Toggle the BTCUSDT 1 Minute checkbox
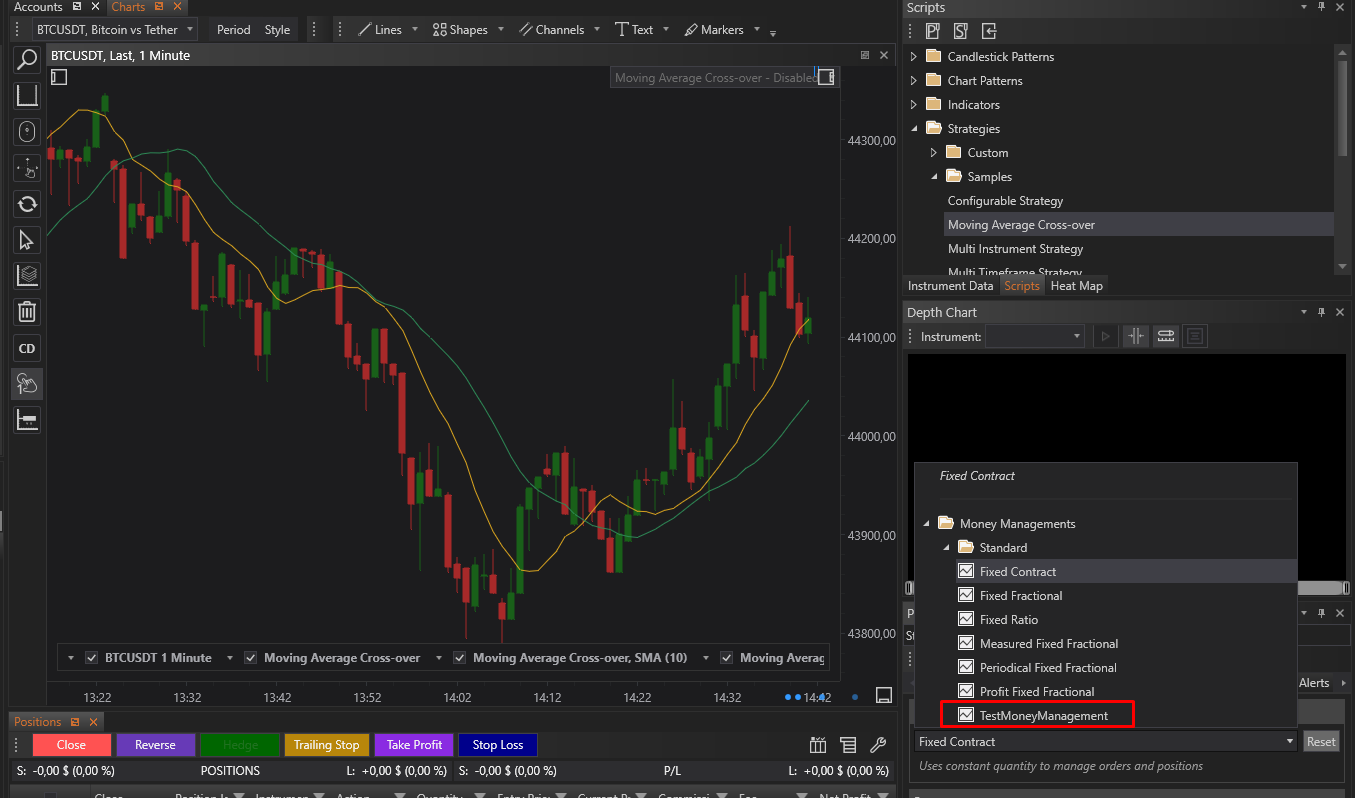Image resolution: width=1355 pixels, height=798 pixels. coord(92,658)
